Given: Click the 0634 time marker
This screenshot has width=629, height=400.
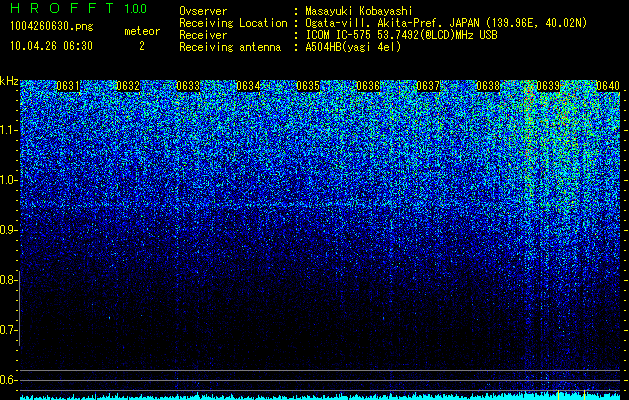Looking at the screenshot, I should [x=248, y=86].
